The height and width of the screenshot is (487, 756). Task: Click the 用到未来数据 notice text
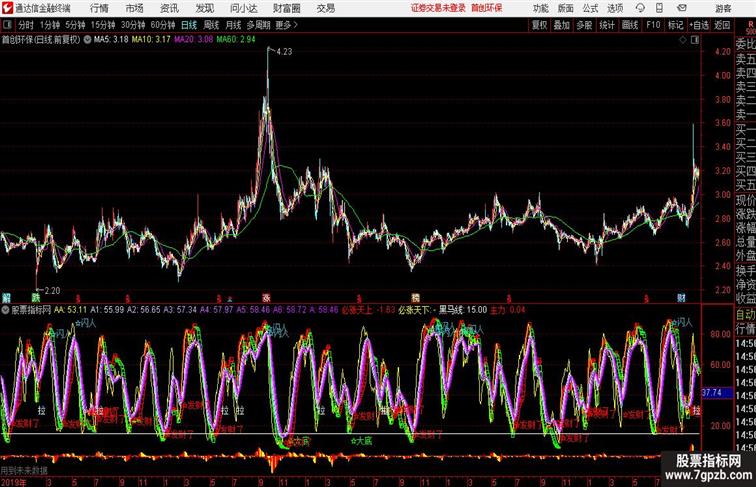click(x=24, y=471)
